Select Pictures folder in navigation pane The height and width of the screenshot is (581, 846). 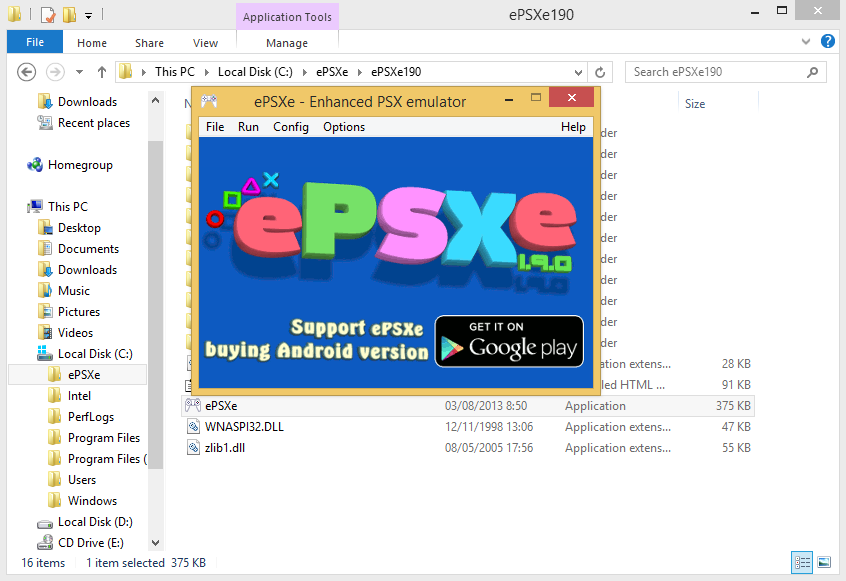(79, 312)
